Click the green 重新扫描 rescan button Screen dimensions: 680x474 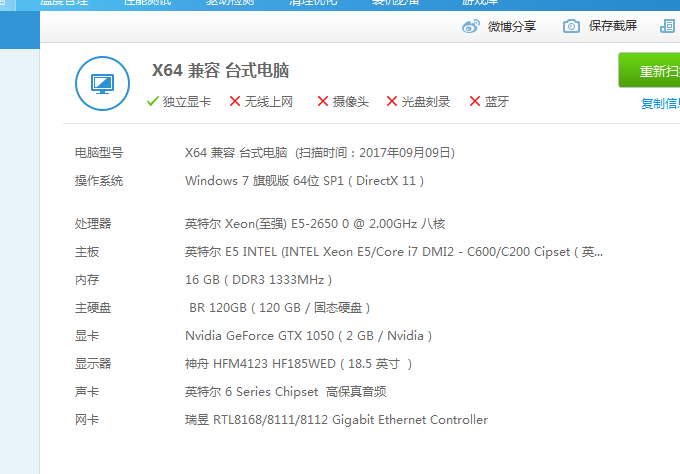pos(649,70)
